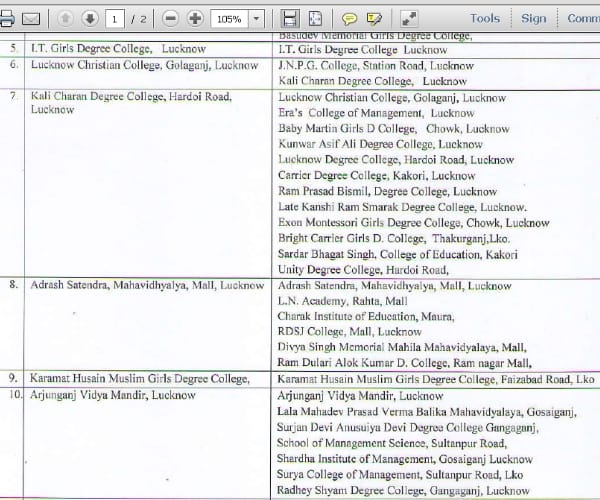
Task: Click 'Lucknow Christian College, Golaganj' in row 6
Action: pos(121,65)
